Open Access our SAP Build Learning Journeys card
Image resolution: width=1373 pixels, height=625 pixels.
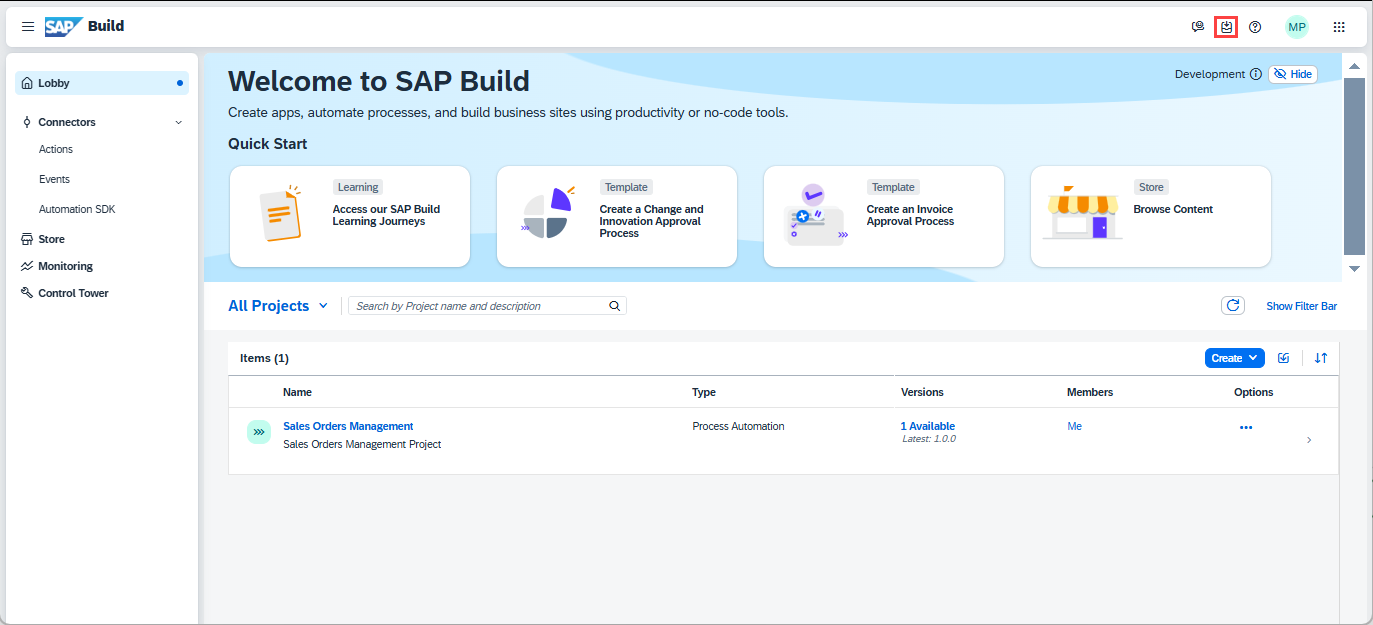[x=350, y=217]
